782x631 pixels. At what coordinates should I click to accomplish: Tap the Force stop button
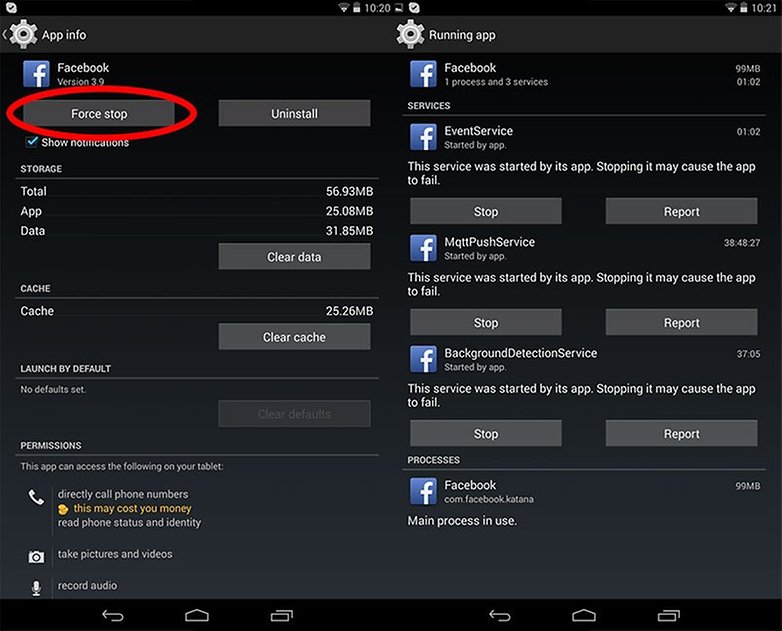click(x=99, y=113)
